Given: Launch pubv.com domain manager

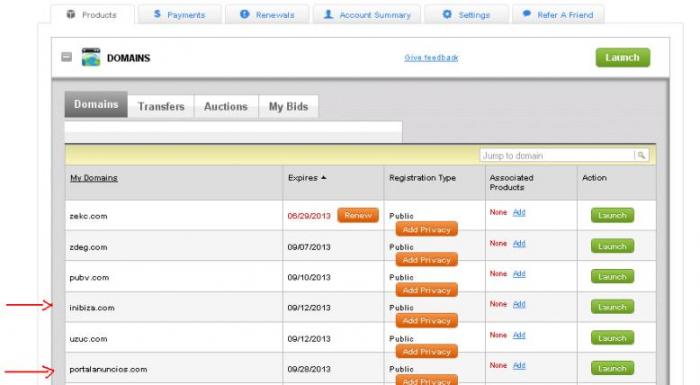Looking at the screenshot, I should click(612, 276).
